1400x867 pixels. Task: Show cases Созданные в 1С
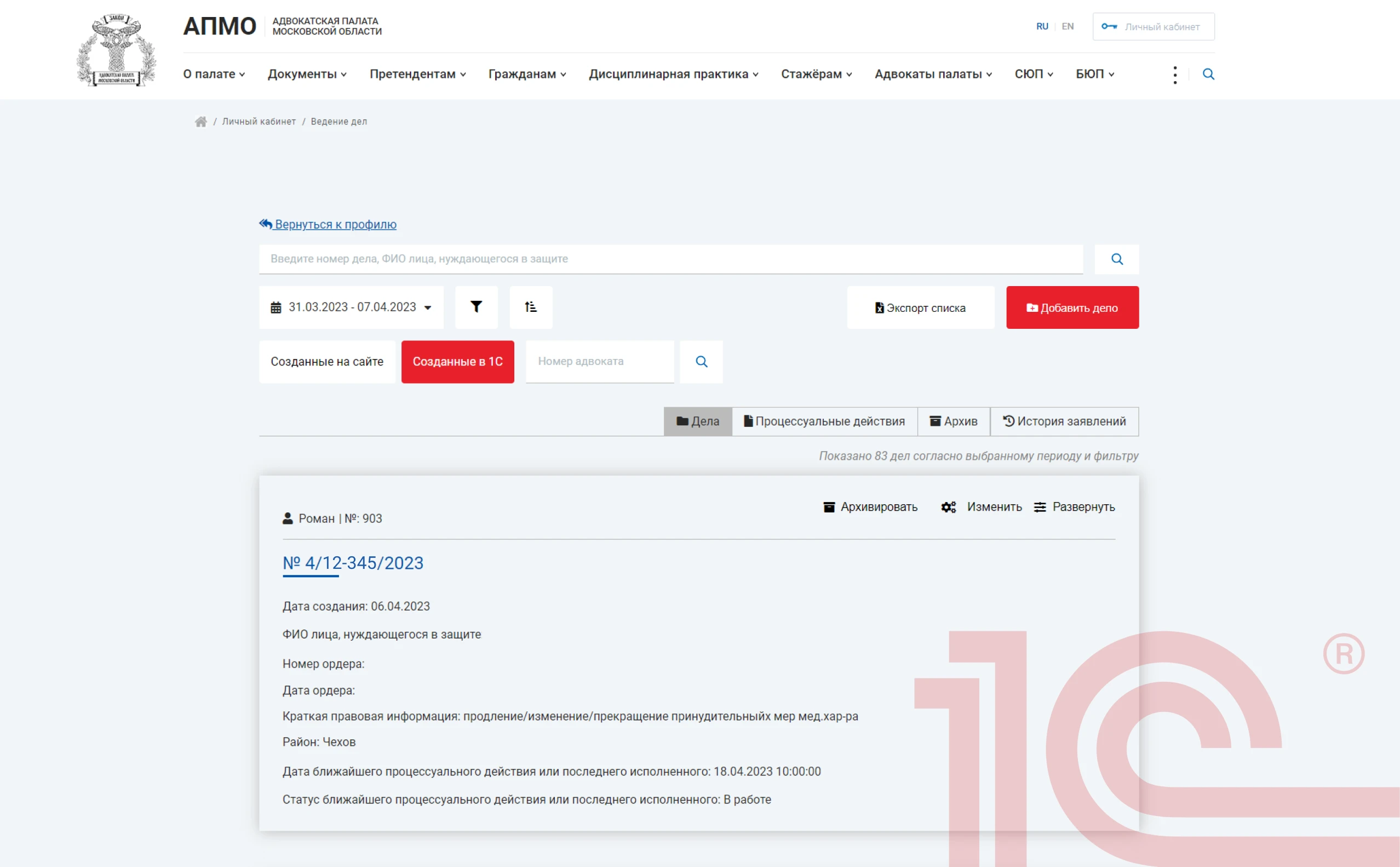[x=457, y=362]
